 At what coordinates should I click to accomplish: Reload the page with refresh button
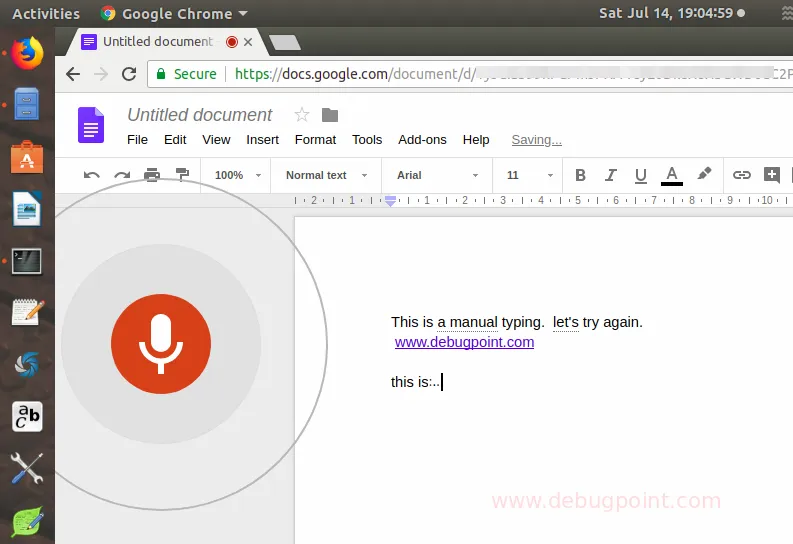pyautogui.click(x=129, y=74)
